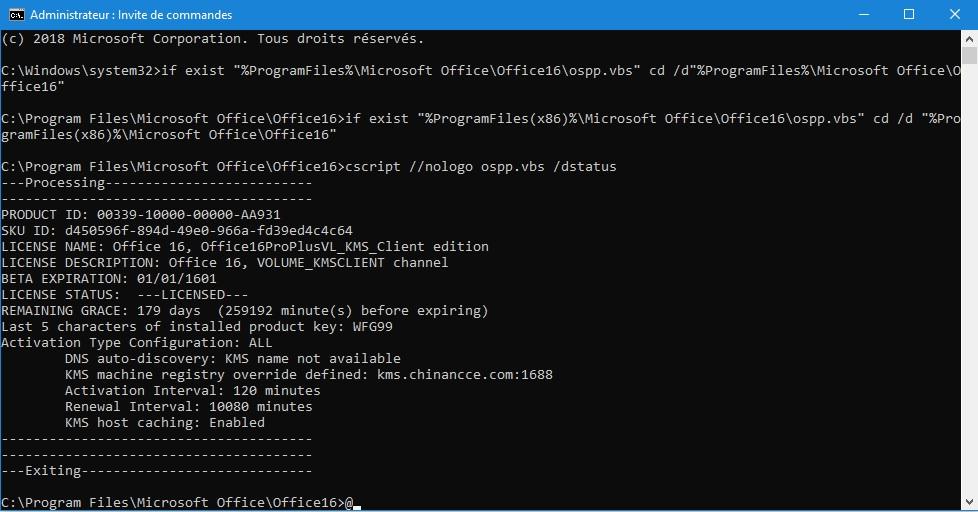Click the current prompt cursor at bottom
Image resolution: width=978 pixels, height=512 pixels.
click(x=357, y=503)
